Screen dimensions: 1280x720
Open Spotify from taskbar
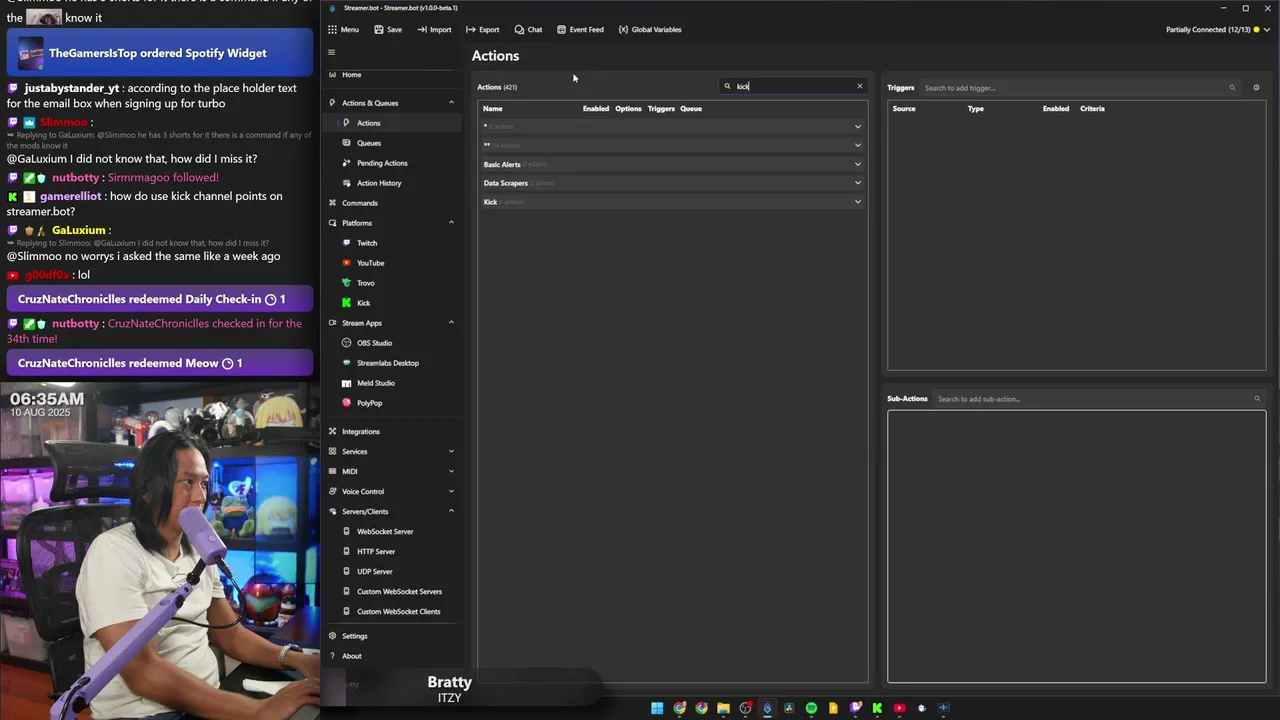click(x=811, y=708)
